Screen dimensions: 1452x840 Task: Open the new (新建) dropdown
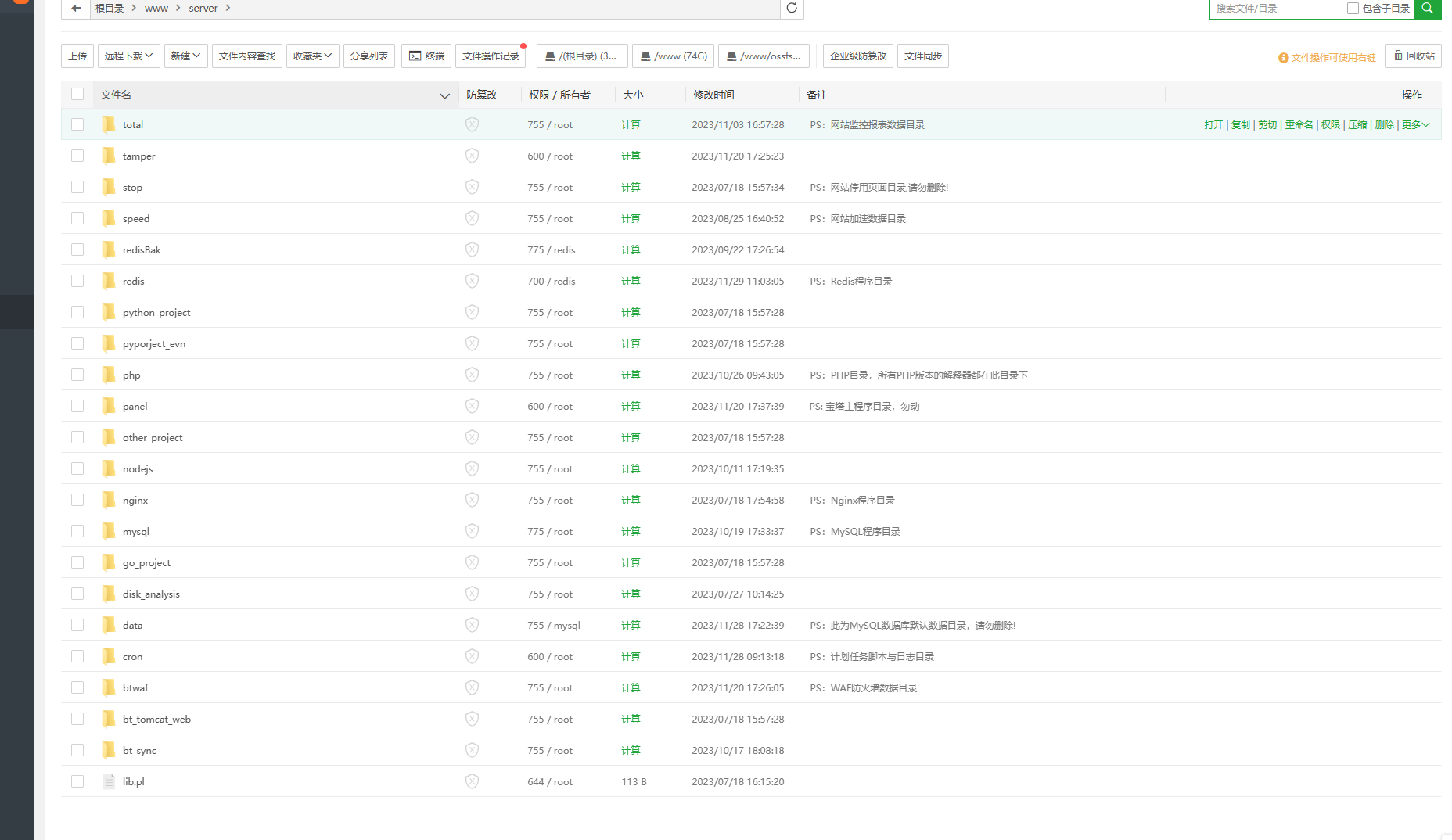(x=185, y=56)
